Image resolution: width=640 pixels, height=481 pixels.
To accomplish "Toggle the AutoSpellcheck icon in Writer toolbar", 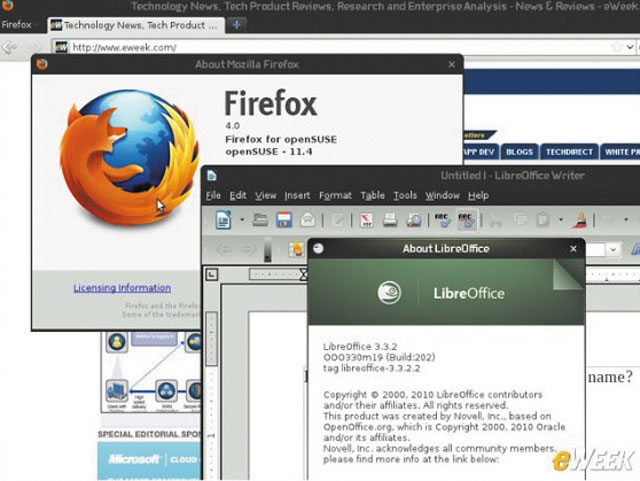I will click(467, 220).
